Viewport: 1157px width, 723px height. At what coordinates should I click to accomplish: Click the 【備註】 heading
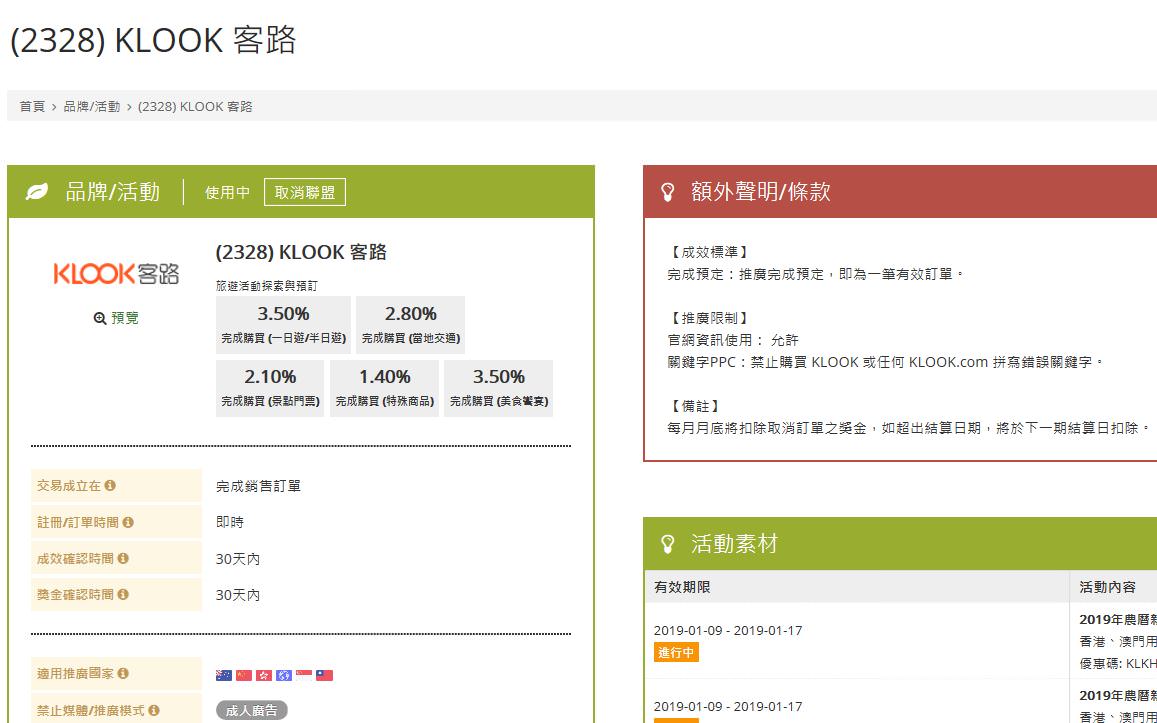pos(694,407)
